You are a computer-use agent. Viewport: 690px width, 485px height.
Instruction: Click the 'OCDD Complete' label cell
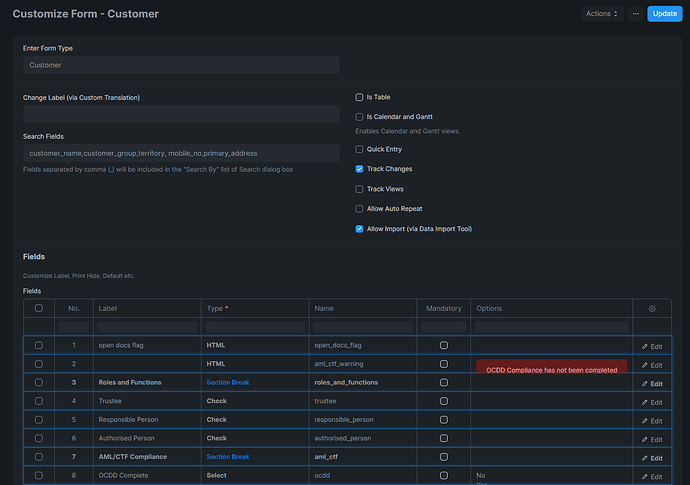point(147,475)
